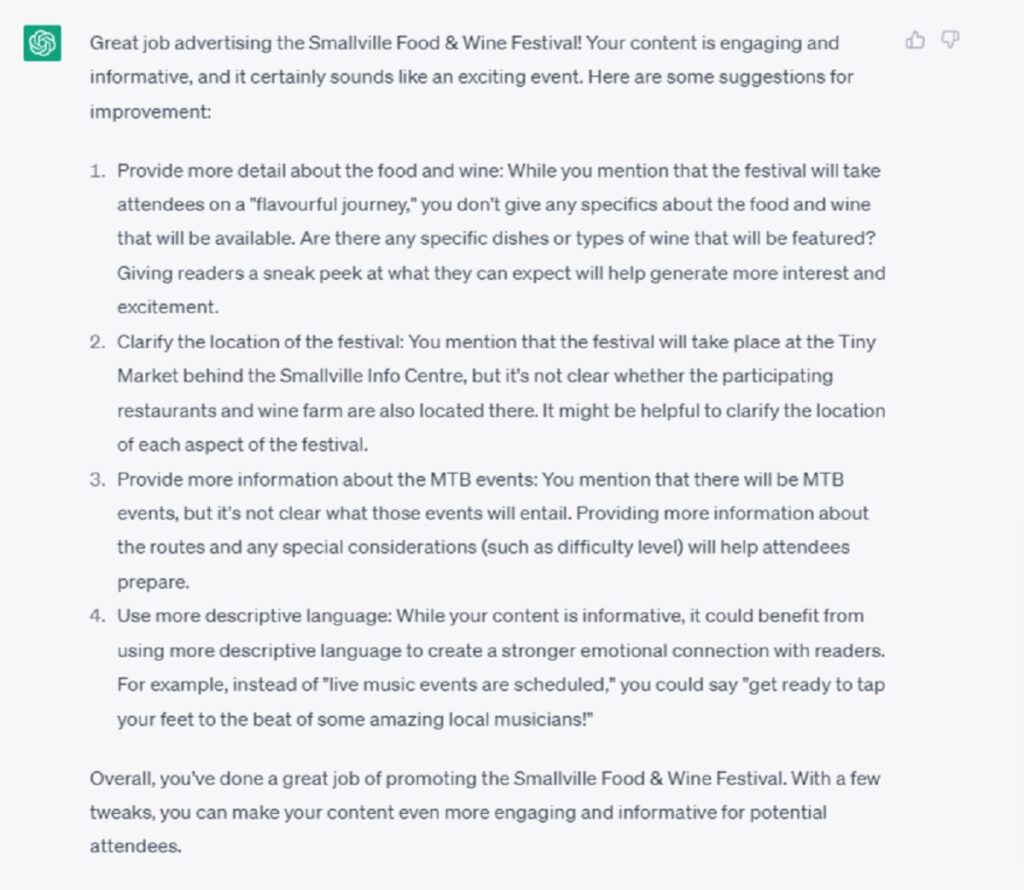Click the thumbs up feedback icon
This screenshot has width=1024, height=890.
(915, 40)
